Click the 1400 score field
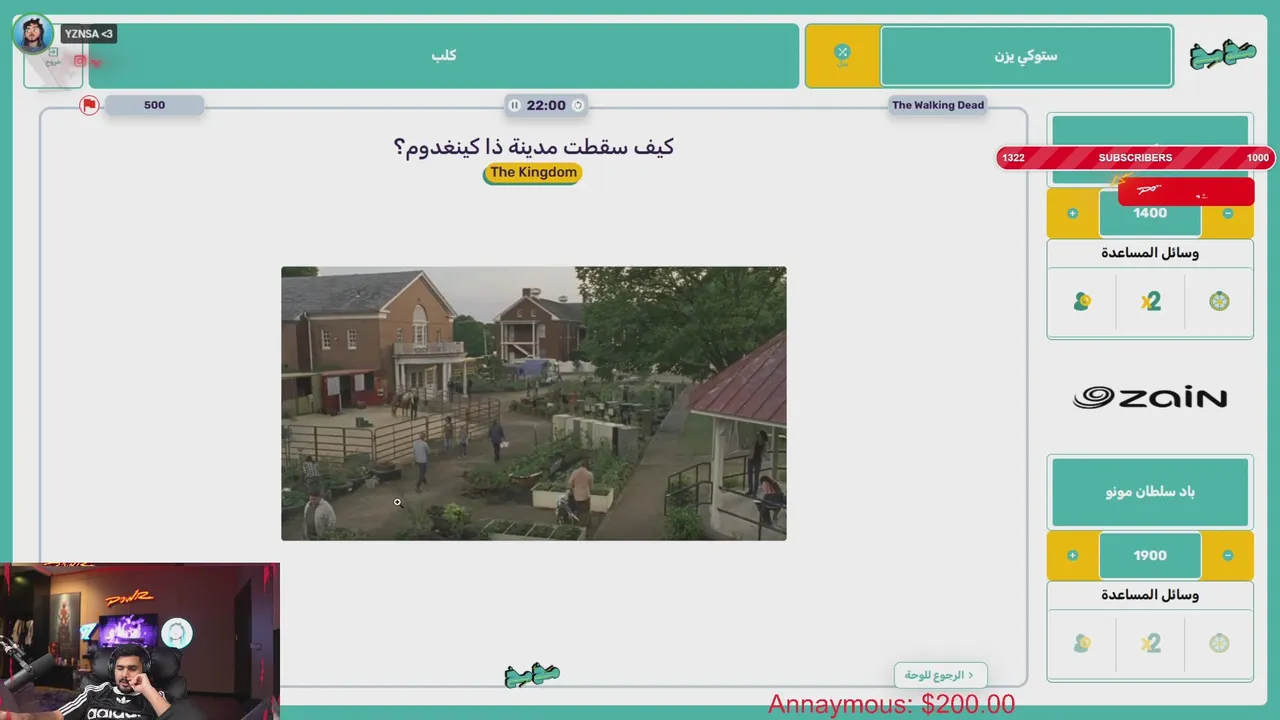 (1150, 213)
